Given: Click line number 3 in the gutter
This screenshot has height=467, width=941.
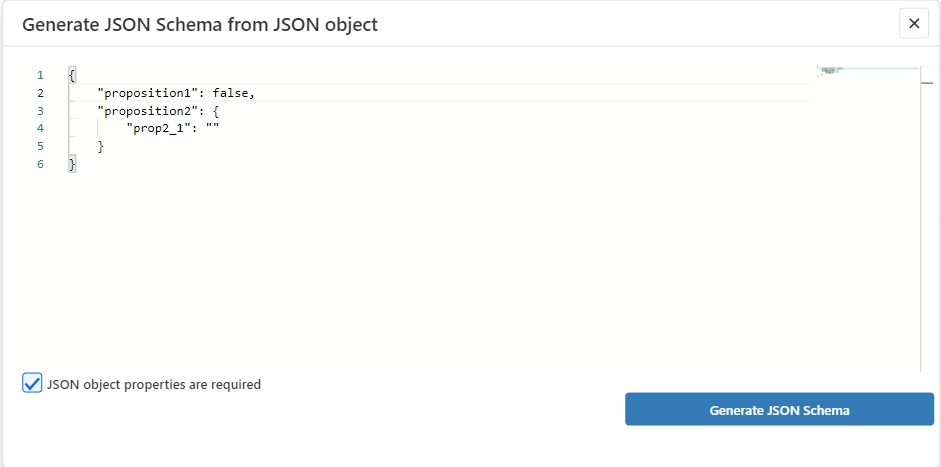Looking at the screenshot, I should (41, 111).
